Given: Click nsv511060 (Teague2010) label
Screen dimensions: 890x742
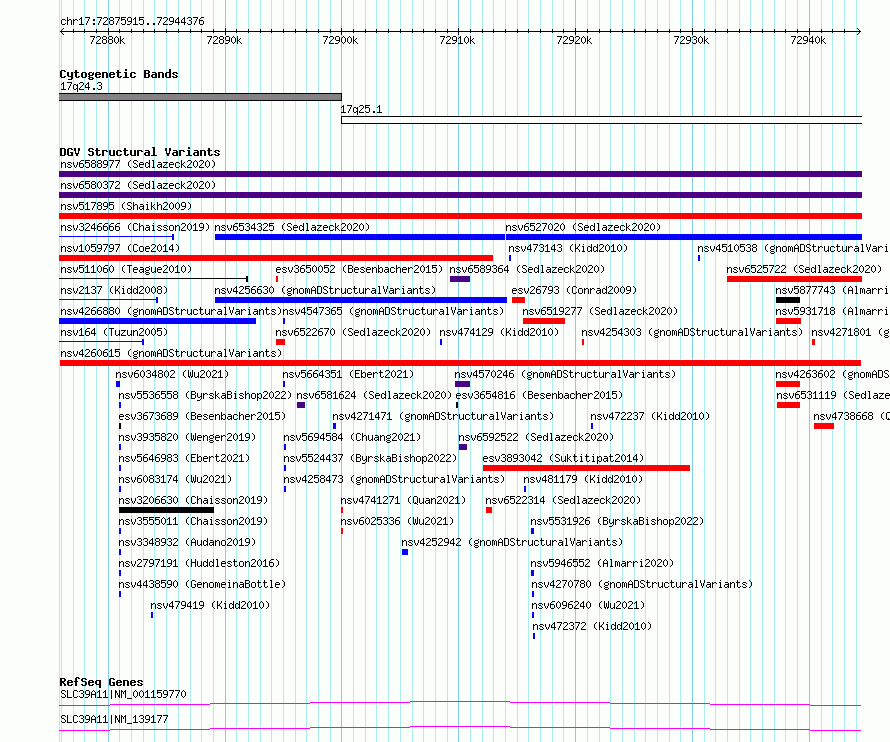Looking at the screenshot, I should click(126, 269).
